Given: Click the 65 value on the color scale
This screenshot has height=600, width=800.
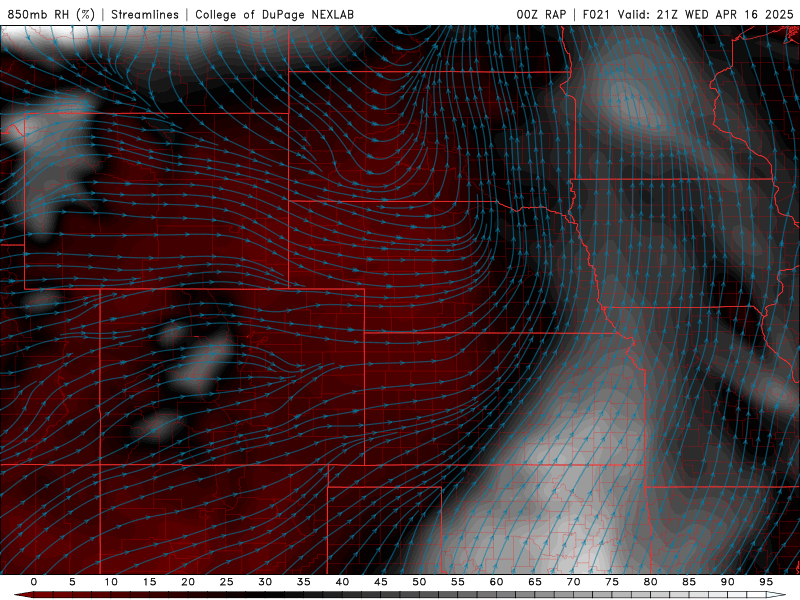Looking at the screenshot, I should click(535, 582).
